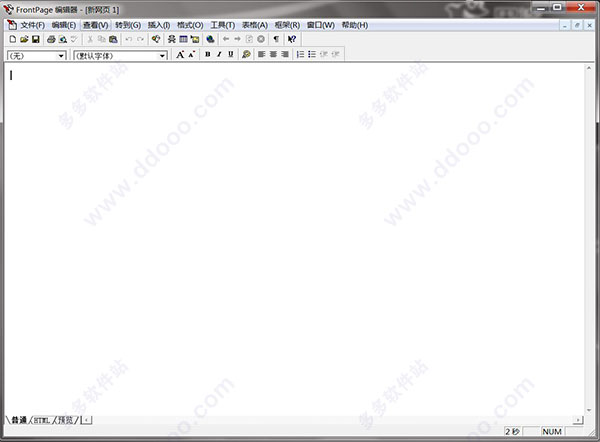Stop loading with the stop icon
The width and height of the screenshot is (600, 442).
(261, 39)
